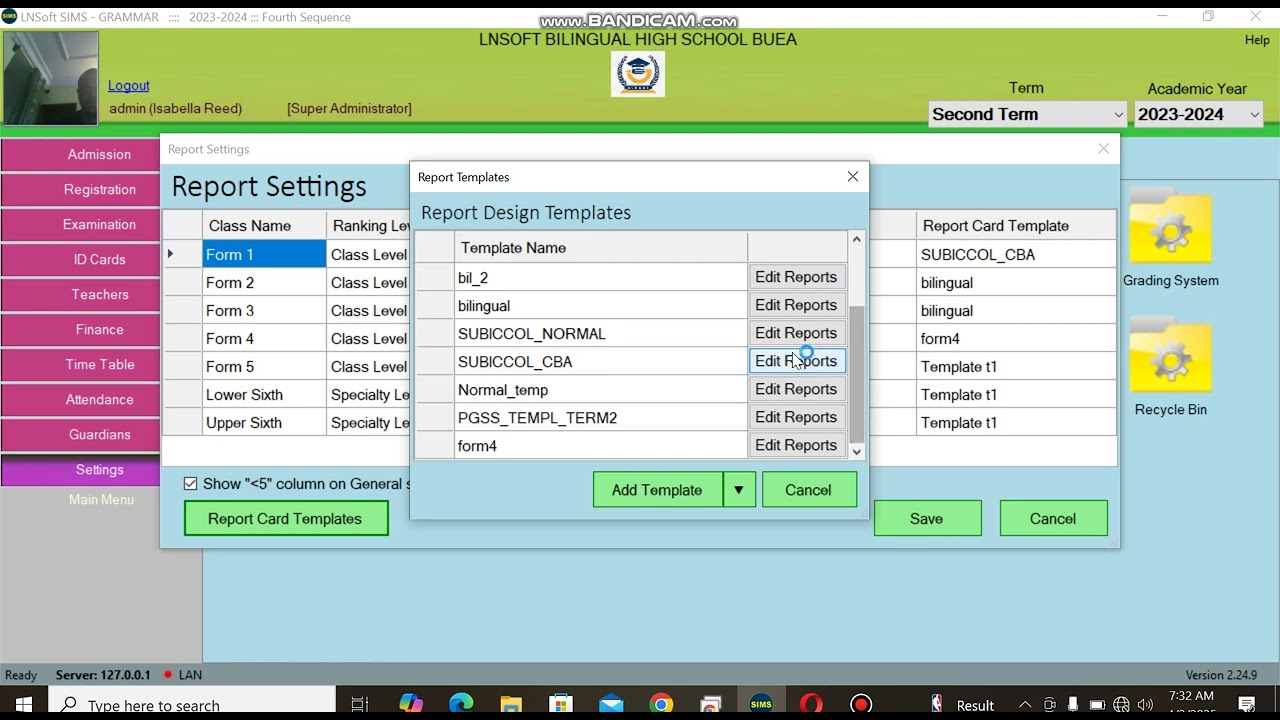Edit Reports for Normal_temp template
This screenshot has width=1280, height=720.
tap(797, 389)
